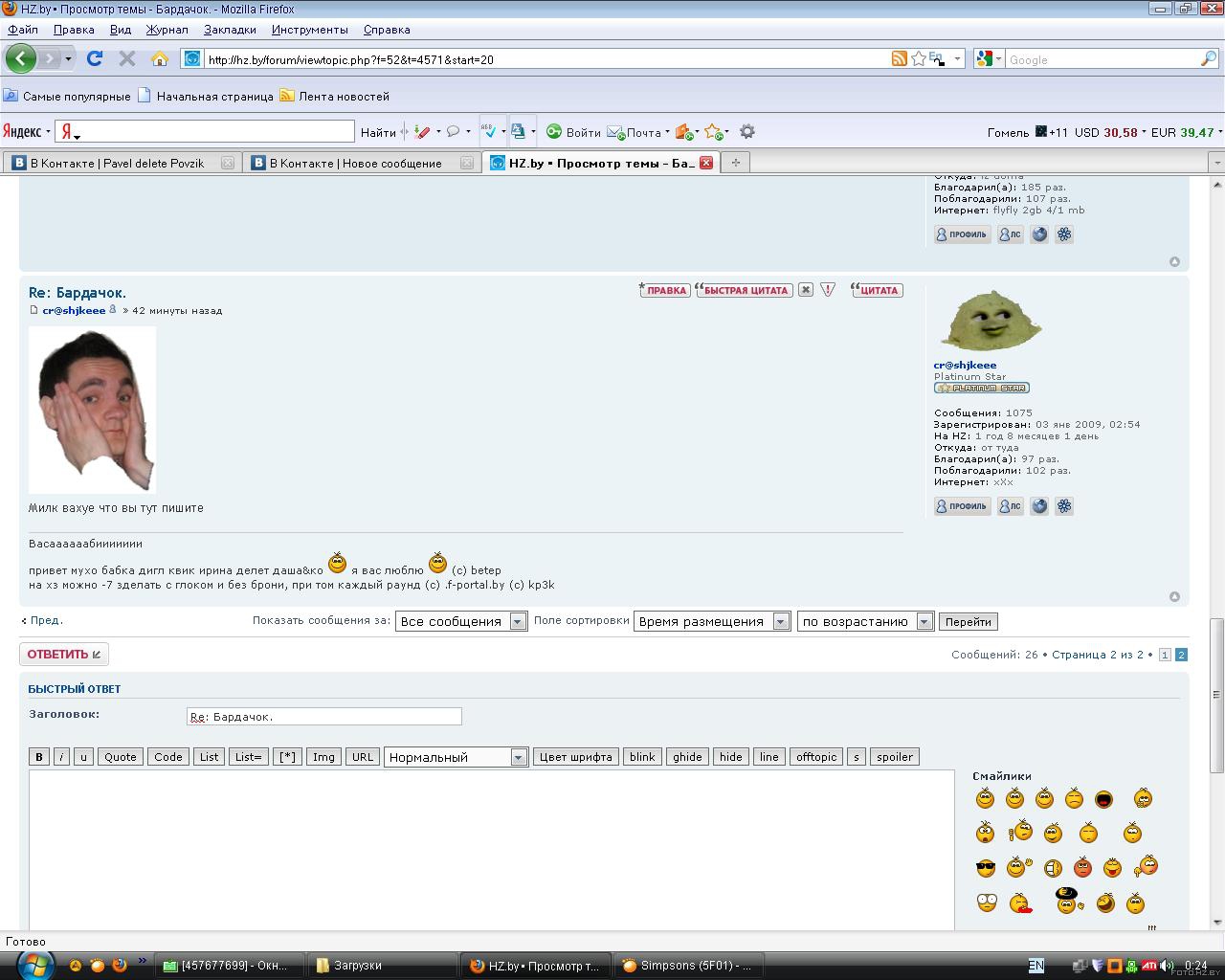Click the ЦИТАТА quote button
The height and width of the screenshot is (980, 1225).
(877, 290)
